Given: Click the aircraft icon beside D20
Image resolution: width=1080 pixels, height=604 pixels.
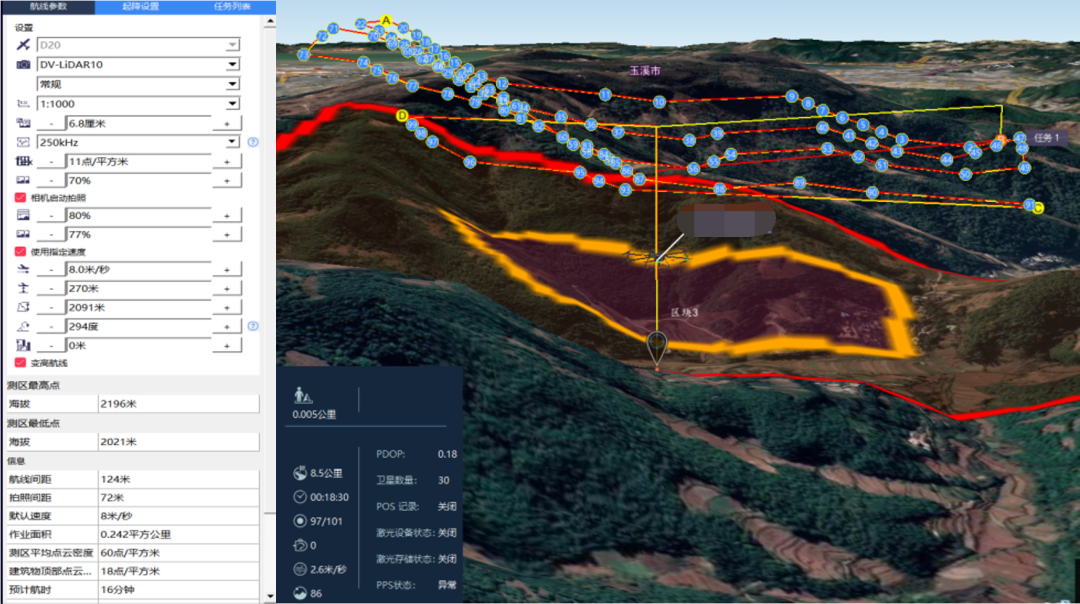Looking at the screenshot, I should [23, 45].
